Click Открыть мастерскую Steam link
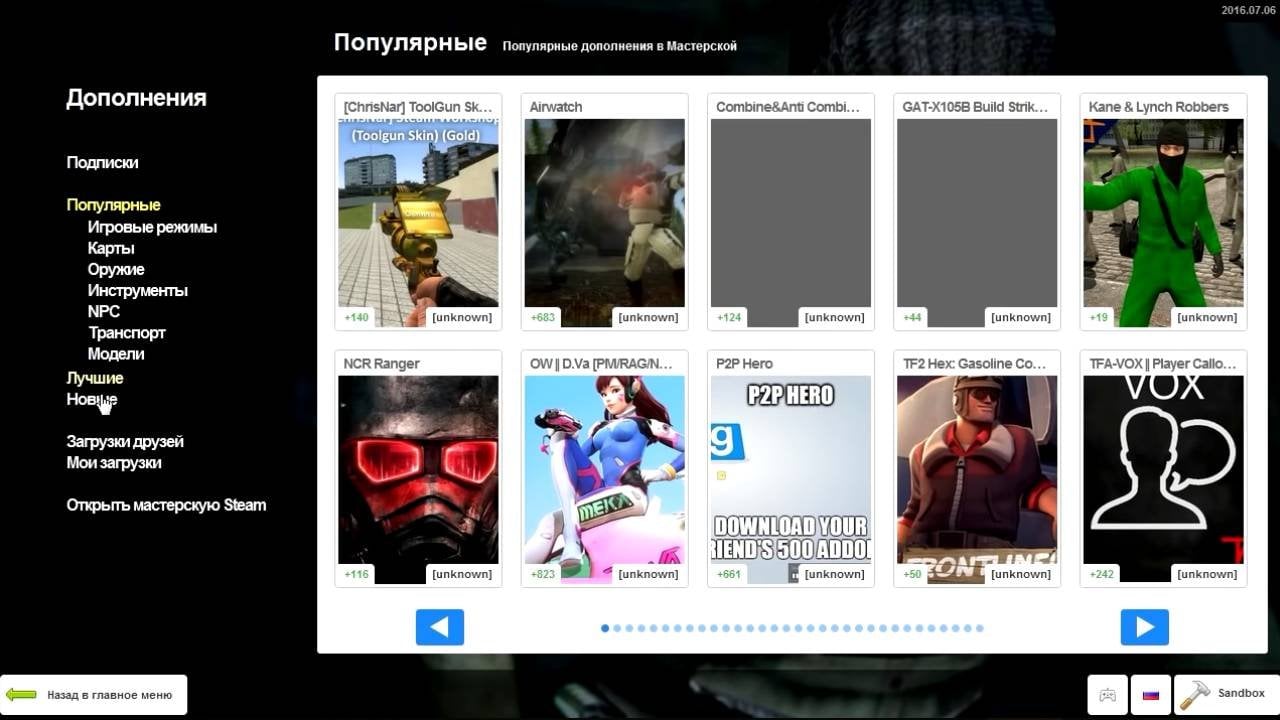 coord(166,505)
